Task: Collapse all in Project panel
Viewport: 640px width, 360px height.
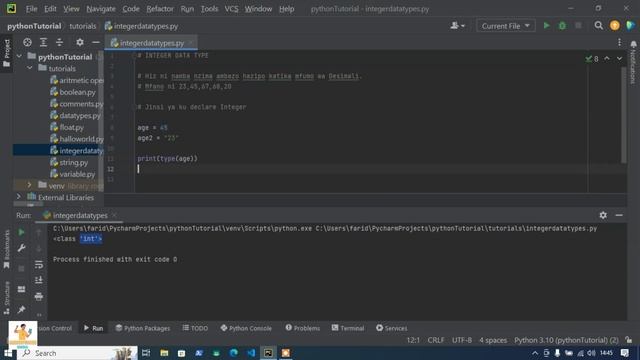Action: [x=59, y=42]
